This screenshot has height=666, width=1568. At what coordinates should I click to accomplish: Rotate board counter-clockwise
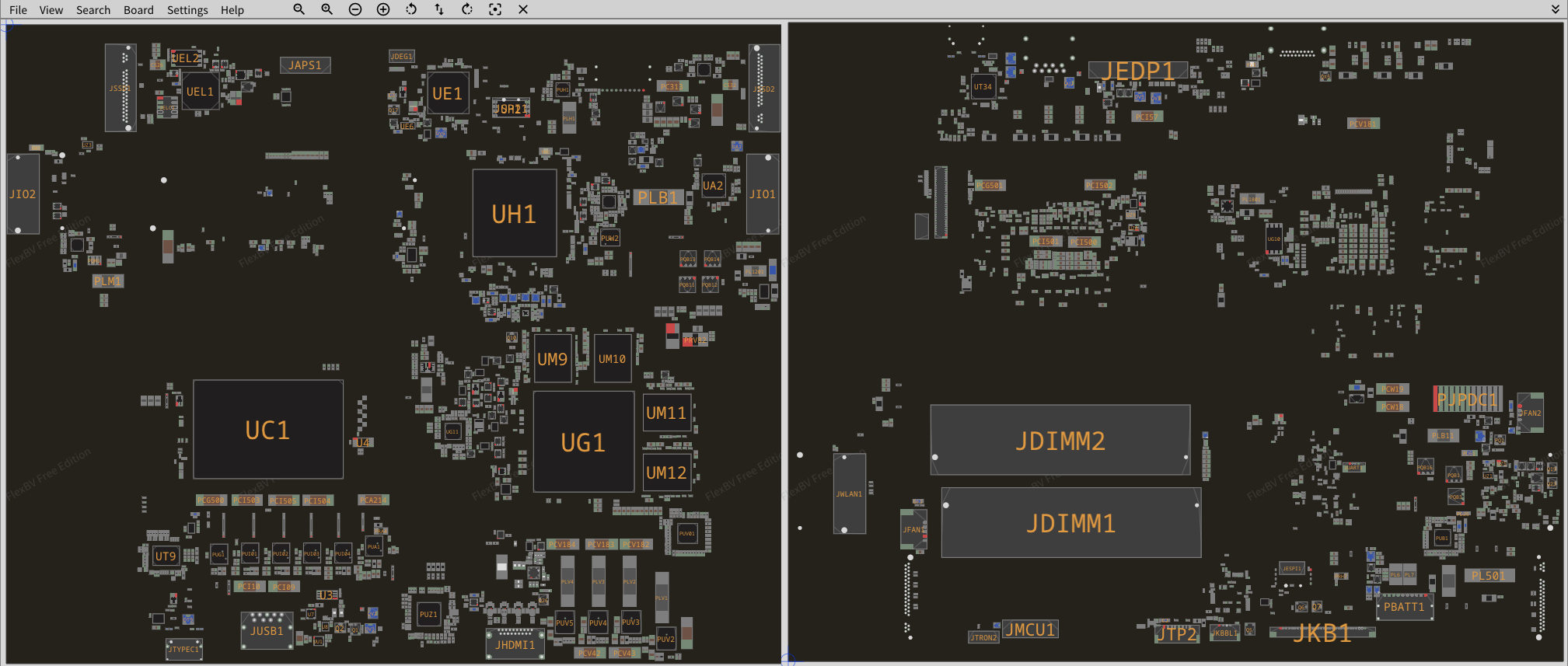[x=411, y=9]
